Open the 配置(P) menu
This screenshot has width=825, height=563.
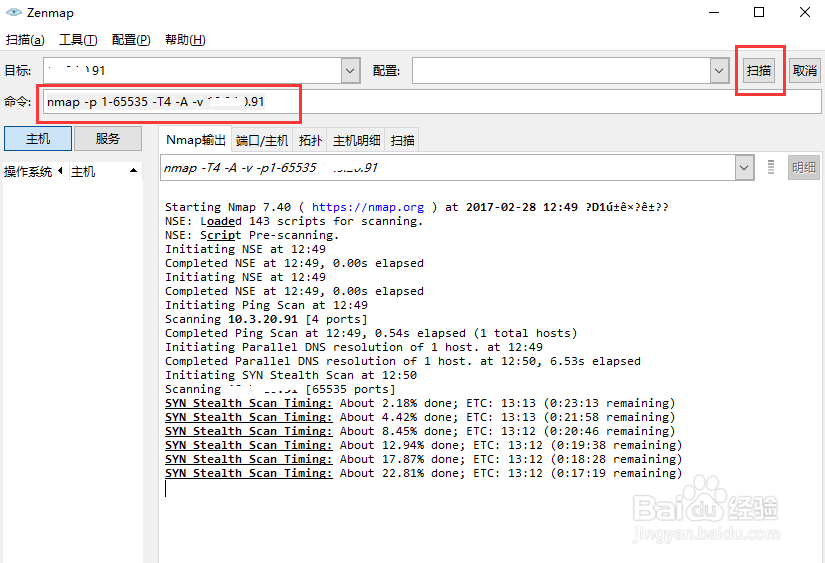pyautogui.click(x=131, y=39)
